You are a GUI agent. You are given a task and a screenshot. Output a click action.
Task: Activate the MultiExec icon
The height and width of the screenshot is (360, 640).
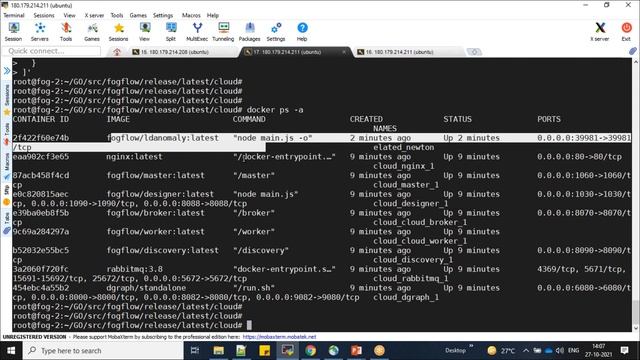(197, 32)
